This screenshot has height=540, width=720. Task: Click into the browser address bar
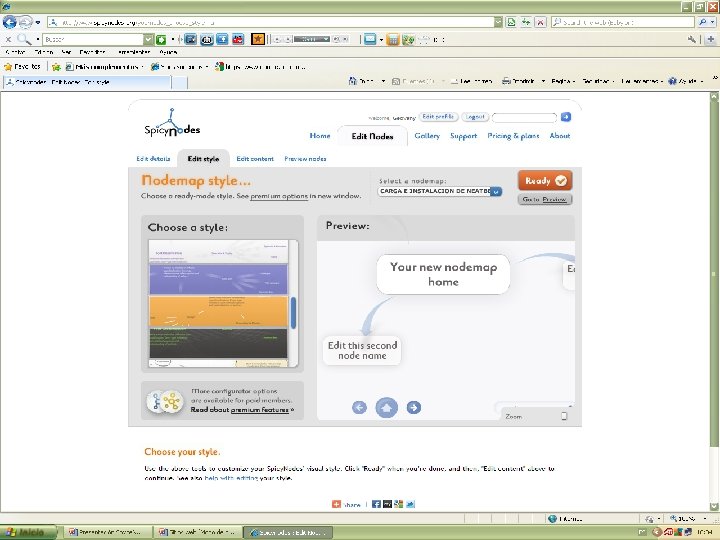[x=271, y=22]
